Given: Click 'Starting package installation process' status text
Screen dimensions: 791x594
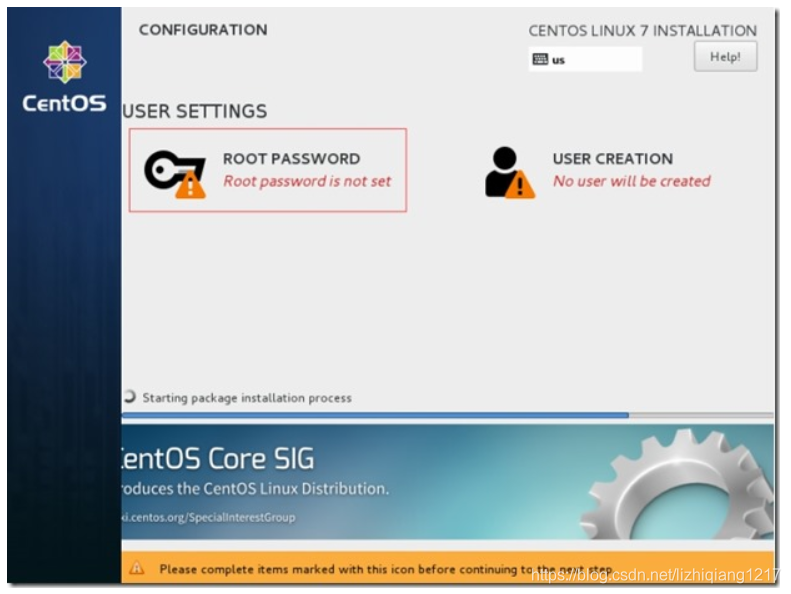Looking at the screenshot, I should (x=247, y=398).
